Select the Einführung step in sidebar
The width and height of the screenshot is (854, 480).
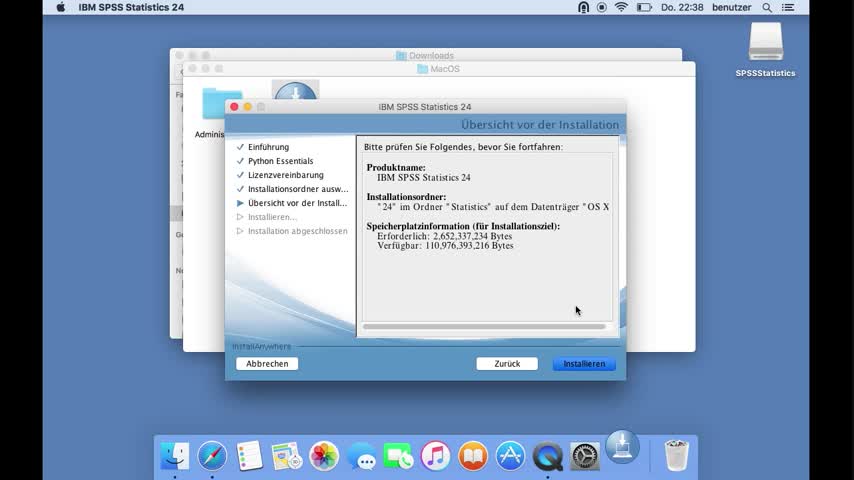pyautogui.click(x=268, y=147)
